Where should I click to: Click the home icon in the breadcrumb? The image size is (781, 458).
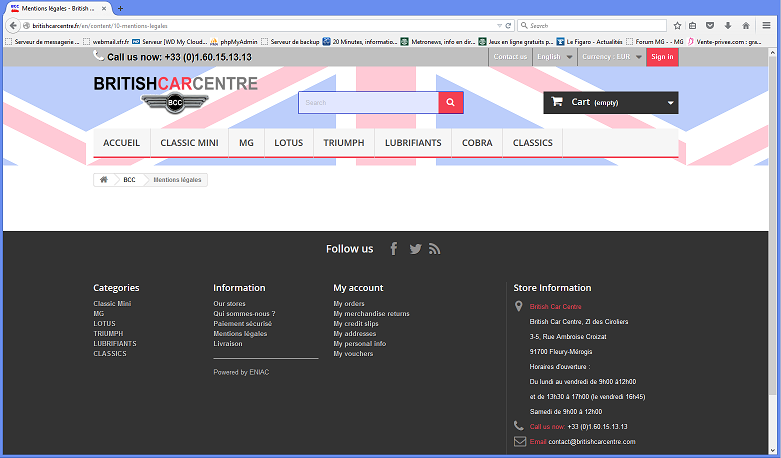104,180
